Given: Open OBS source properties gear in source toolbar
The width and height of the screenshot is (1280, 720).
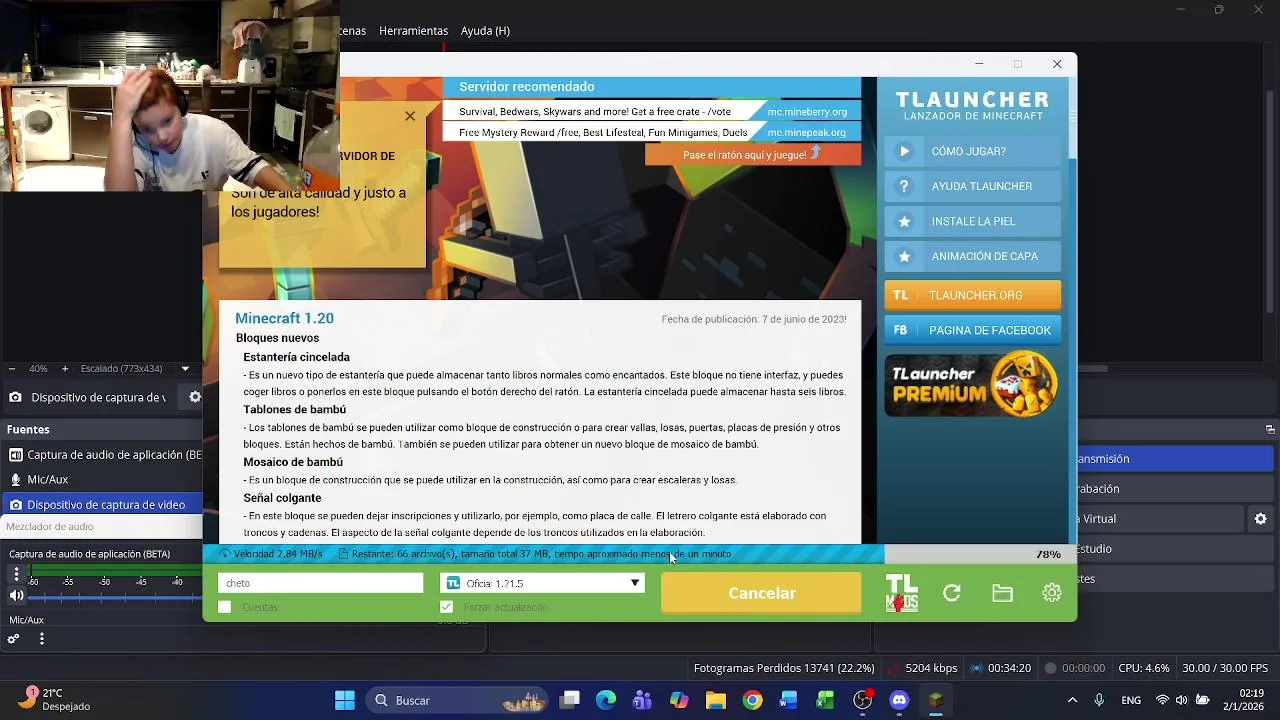Looking at the screenshot, I should (195, 397).
